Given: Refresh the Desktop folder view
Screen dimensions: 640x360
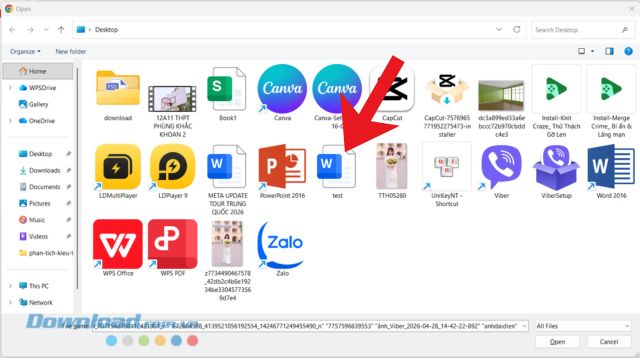Looking at the screenshot, I should (x=517, y=30).
